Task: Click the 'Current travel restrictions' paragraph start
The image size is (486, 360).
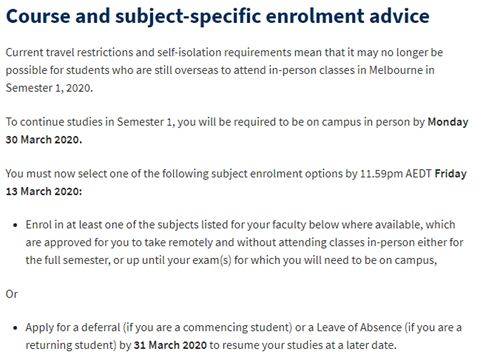Action: click(63, 53)
